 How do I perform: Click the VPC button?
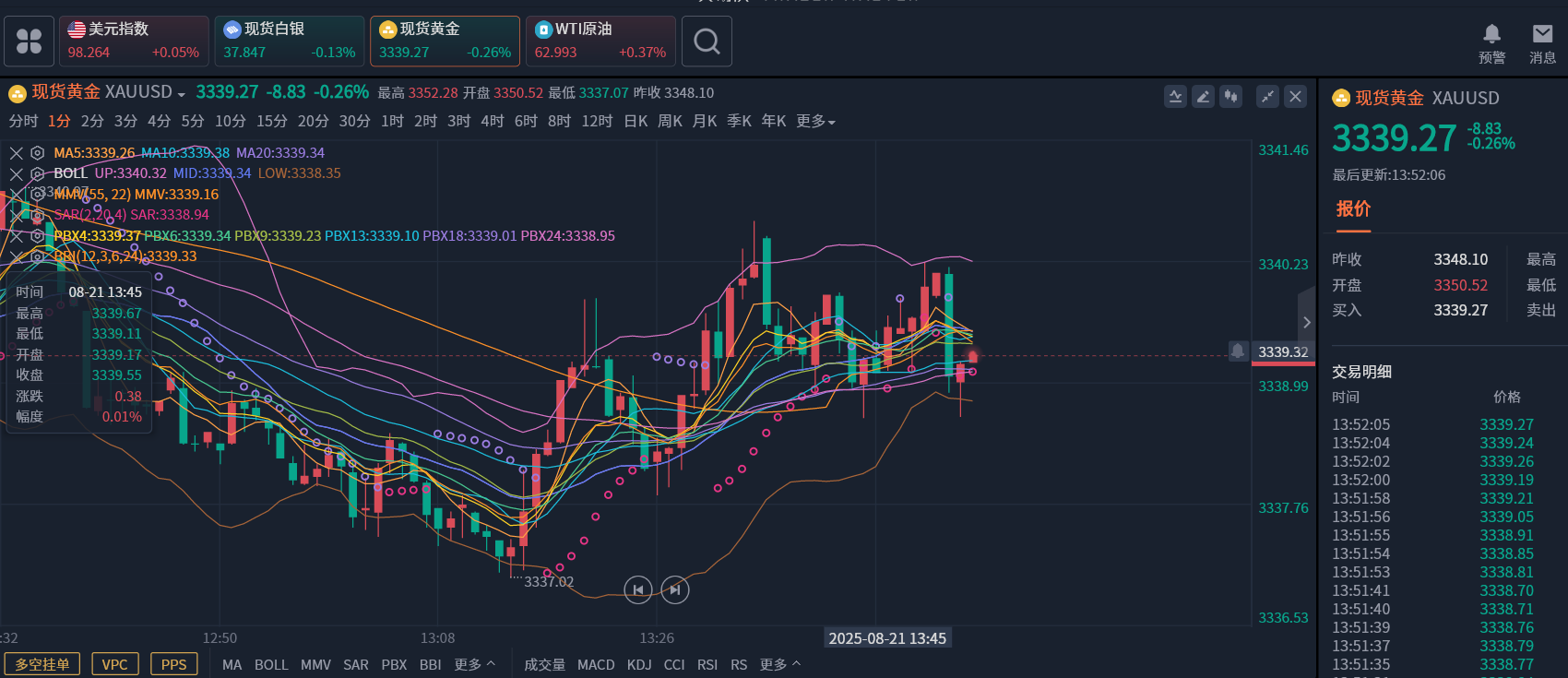pyautogui.click(x=115, y=664)
